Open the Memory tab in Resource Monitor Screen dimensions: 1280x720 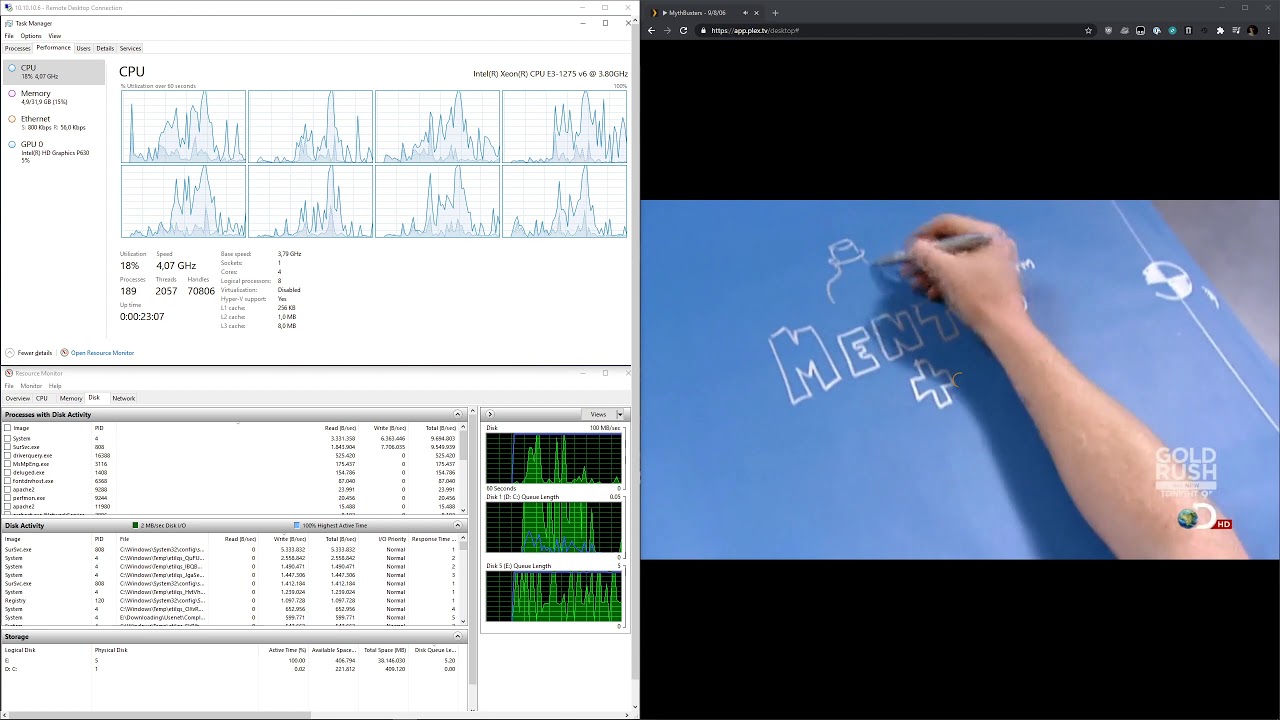click(70, 398)
